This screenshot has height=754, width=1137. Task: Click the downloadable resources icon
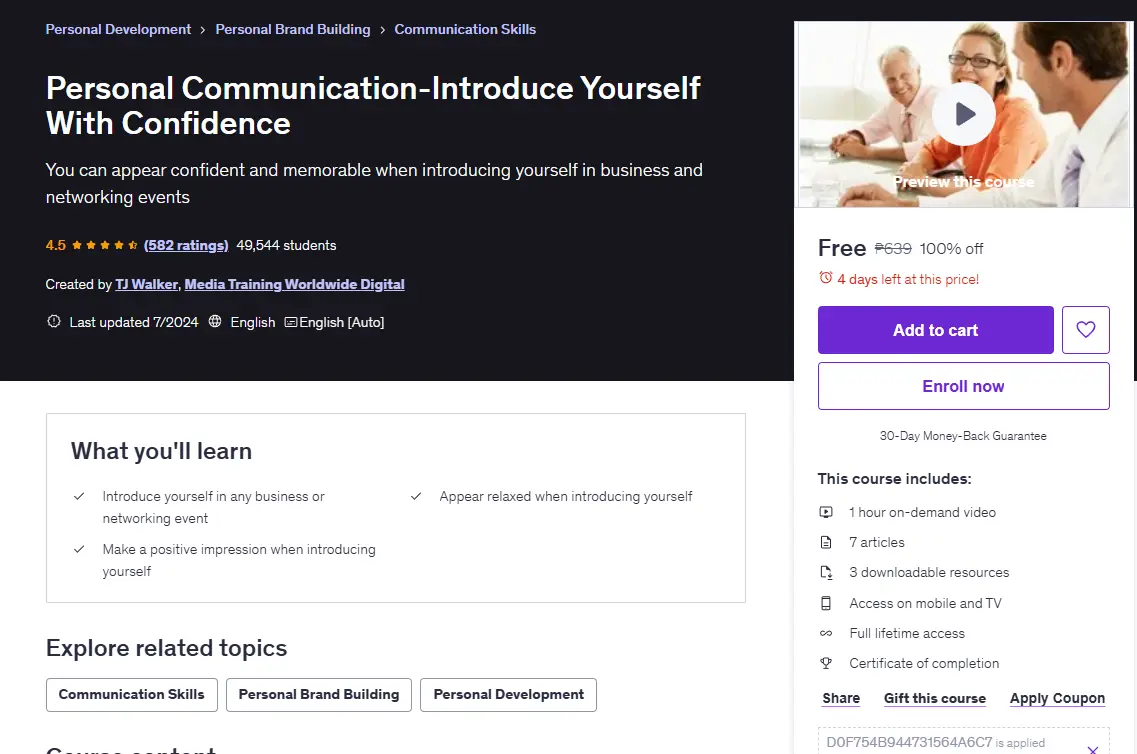826,572
